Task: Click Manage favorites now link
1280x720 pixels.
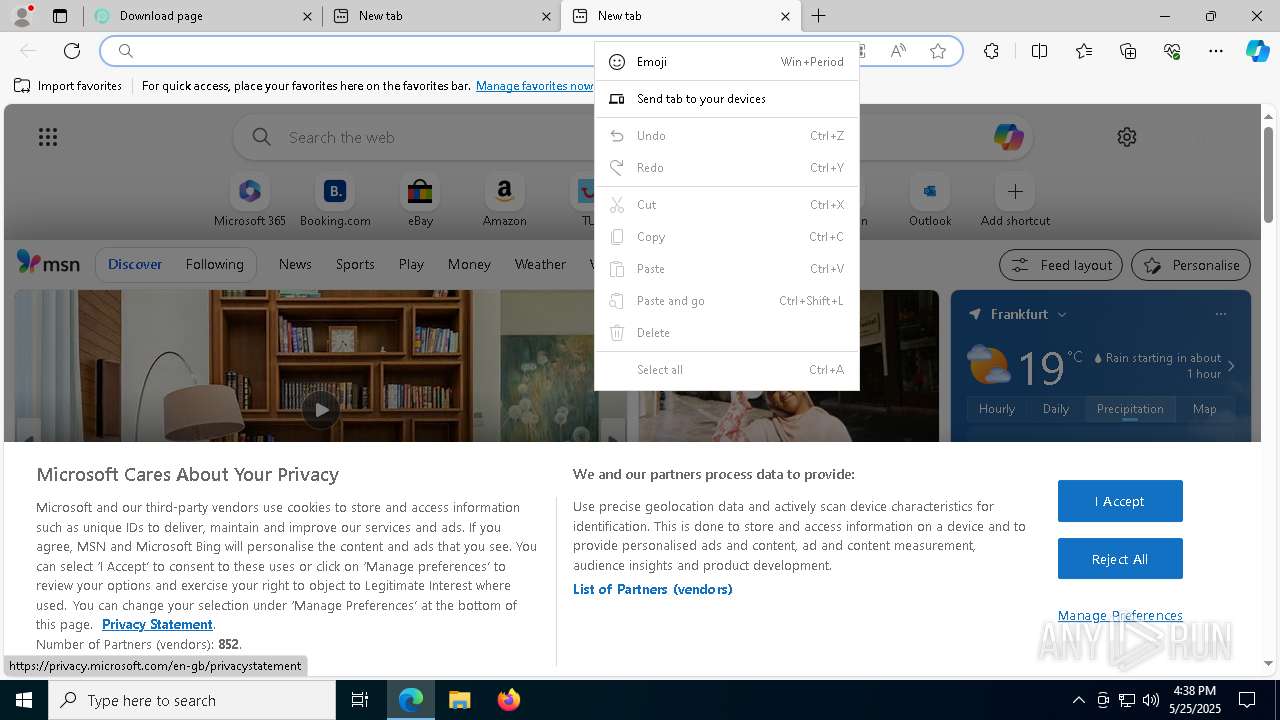Action: tap(535, 86)
